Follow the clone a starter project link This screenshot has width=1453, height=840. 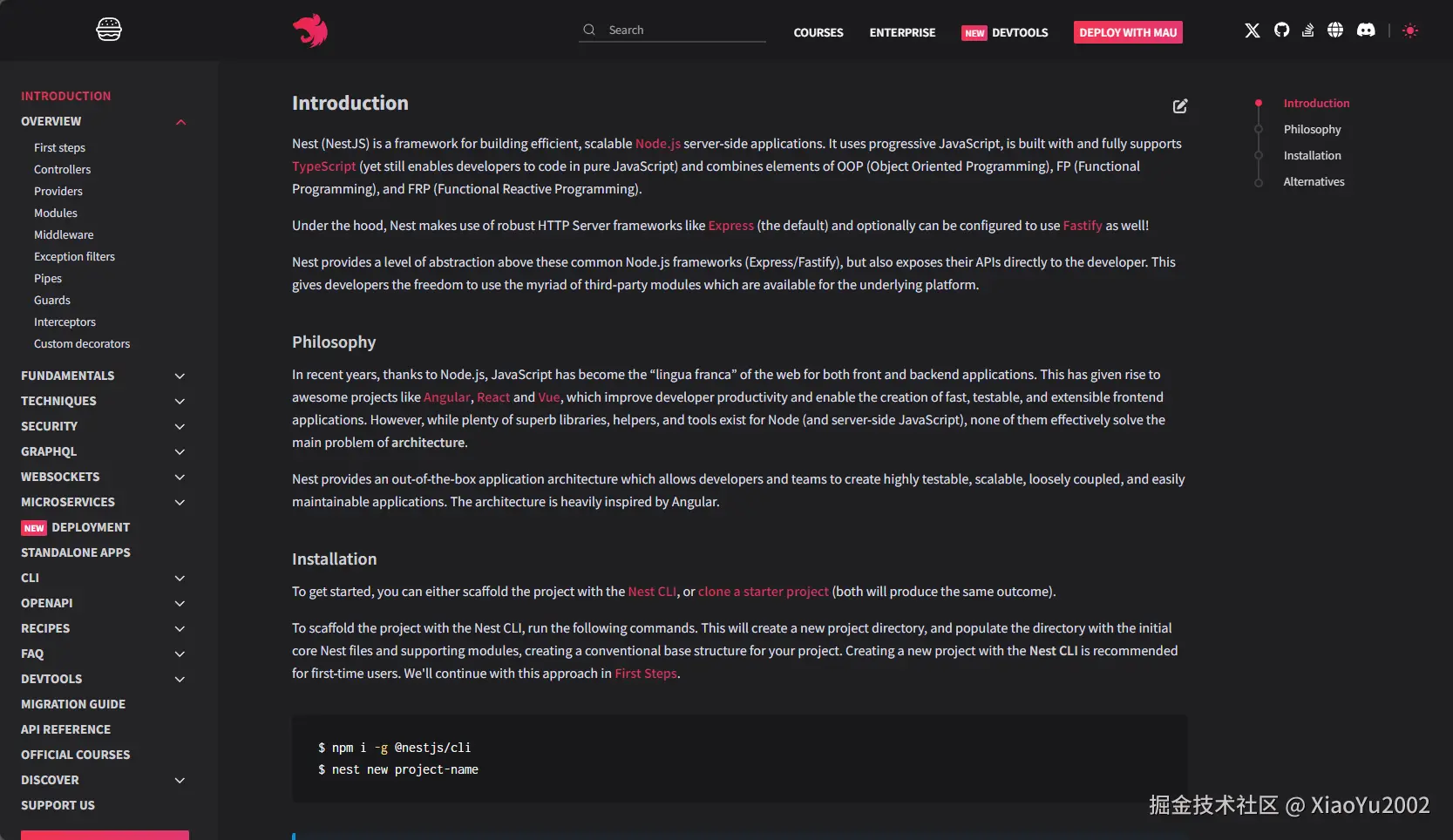(764, 592)
